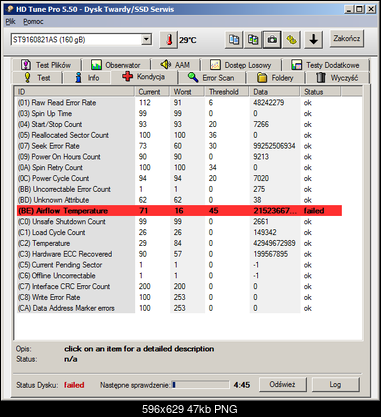Viewport: 381px width, 417px height.
Task: Click the Log button
Action: pos(335,384)
